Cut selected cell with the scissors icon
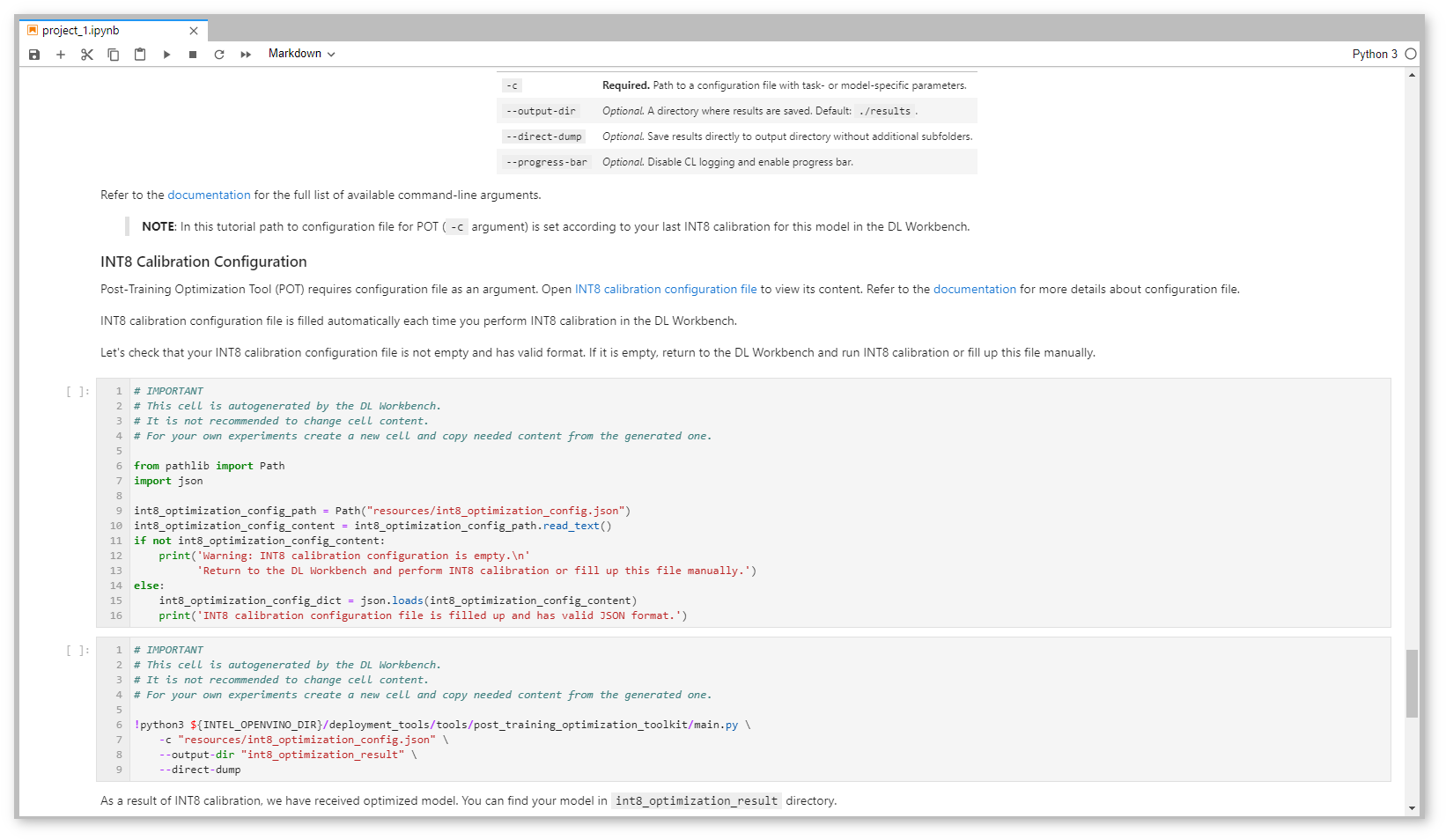Viewport: 1446px width, 840px height. pyautogui.click(x=87, y=55)
